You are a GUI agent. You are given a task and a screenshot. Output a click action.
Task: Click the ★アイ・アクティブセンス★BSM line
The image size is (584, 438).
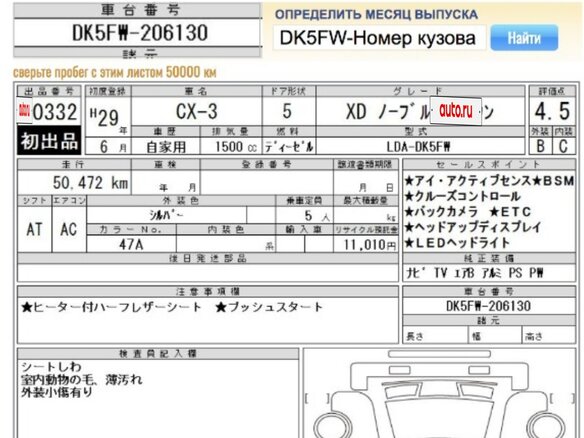pos(489,181)
